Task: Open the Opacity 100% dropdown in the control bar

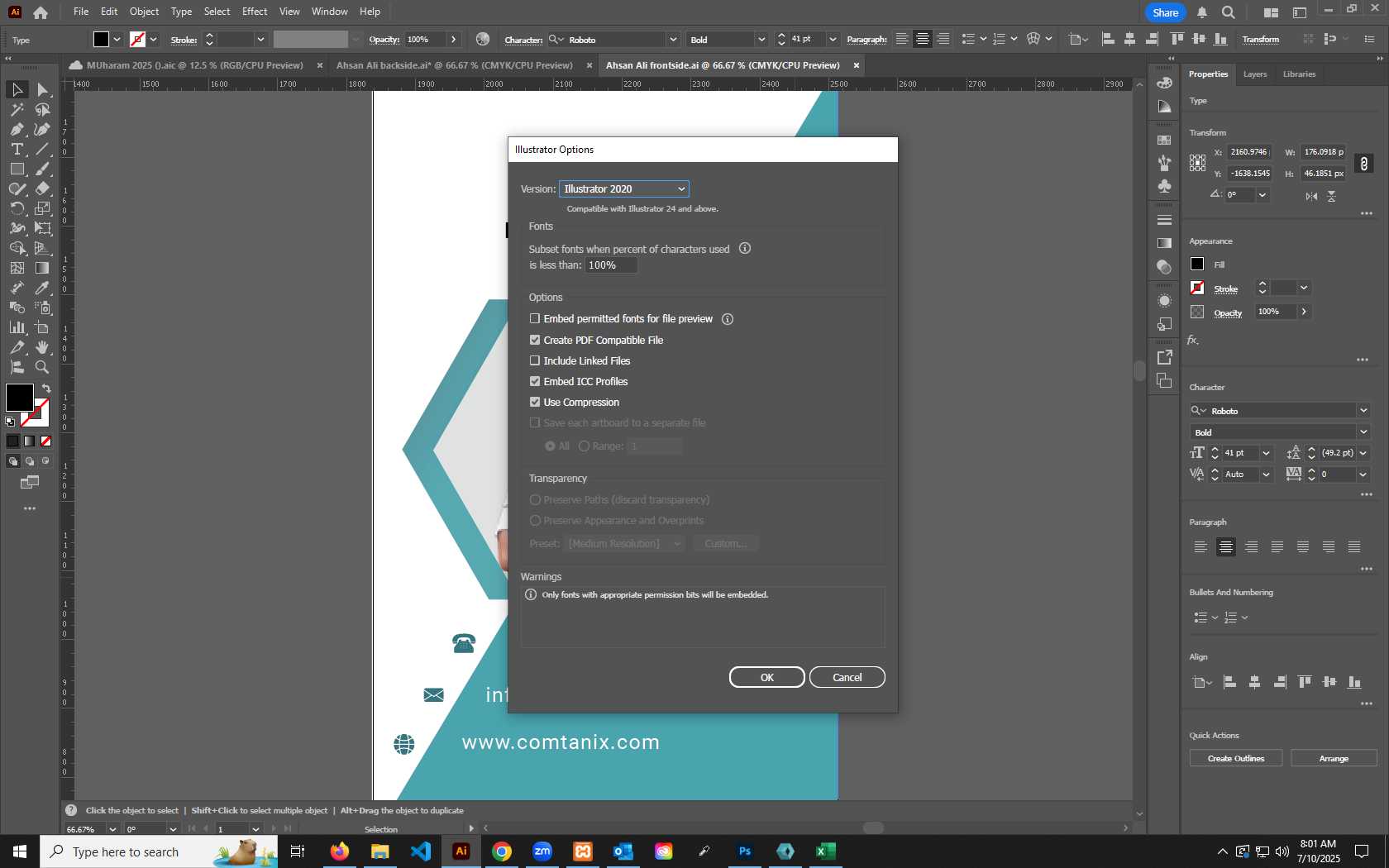Action: 454,40
